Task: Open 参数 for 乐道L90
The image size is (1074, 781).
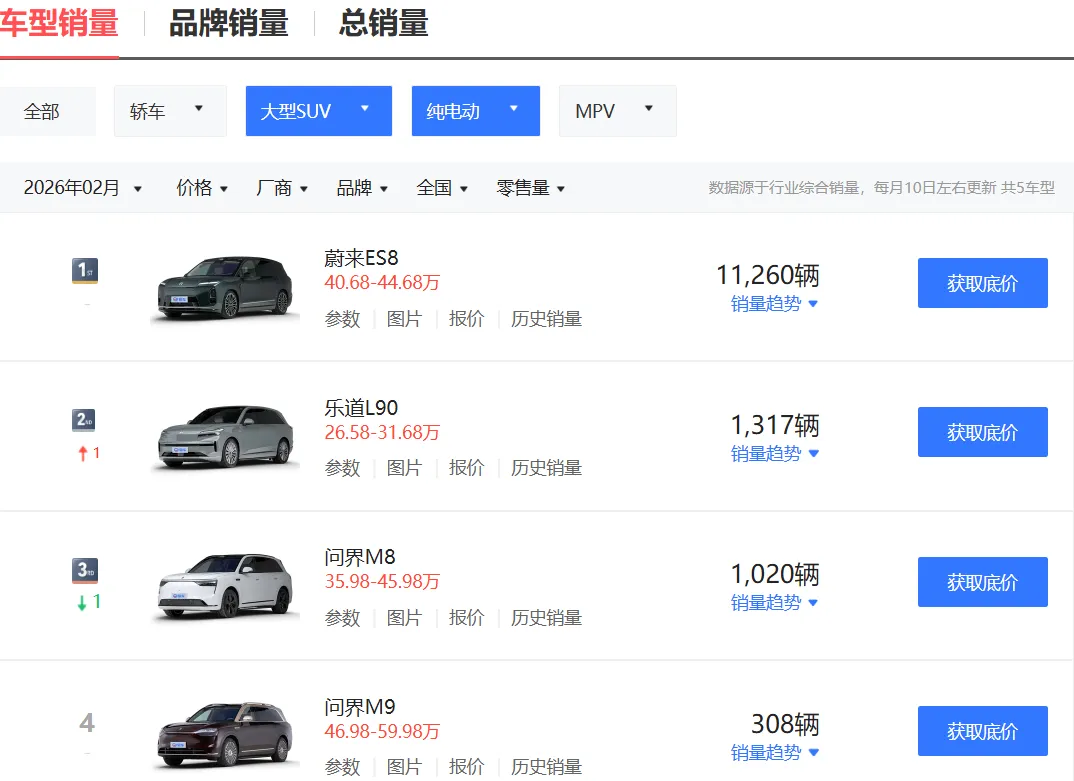Action: [x=342, y=468]
